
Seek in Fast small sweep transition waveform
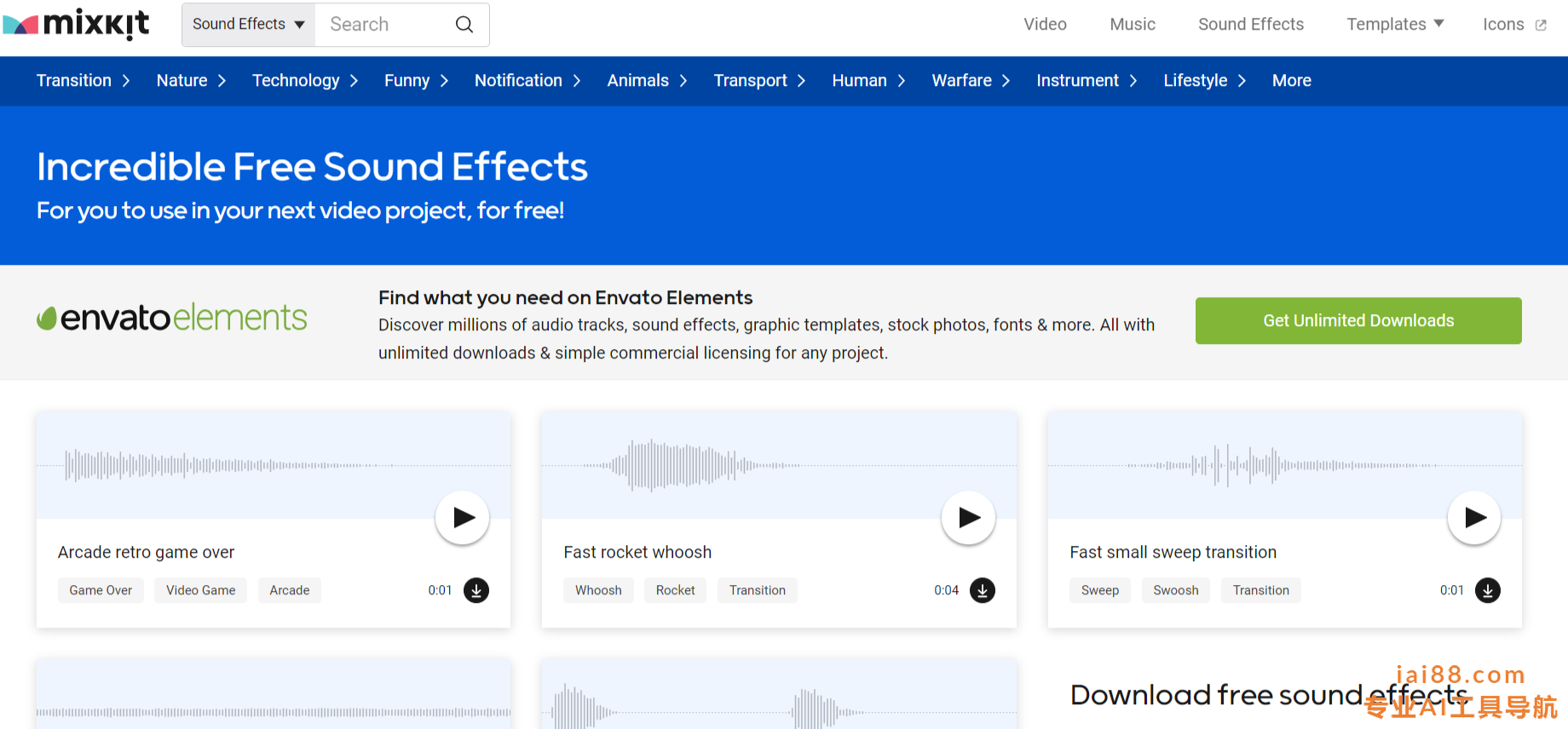click(1285, 465)
